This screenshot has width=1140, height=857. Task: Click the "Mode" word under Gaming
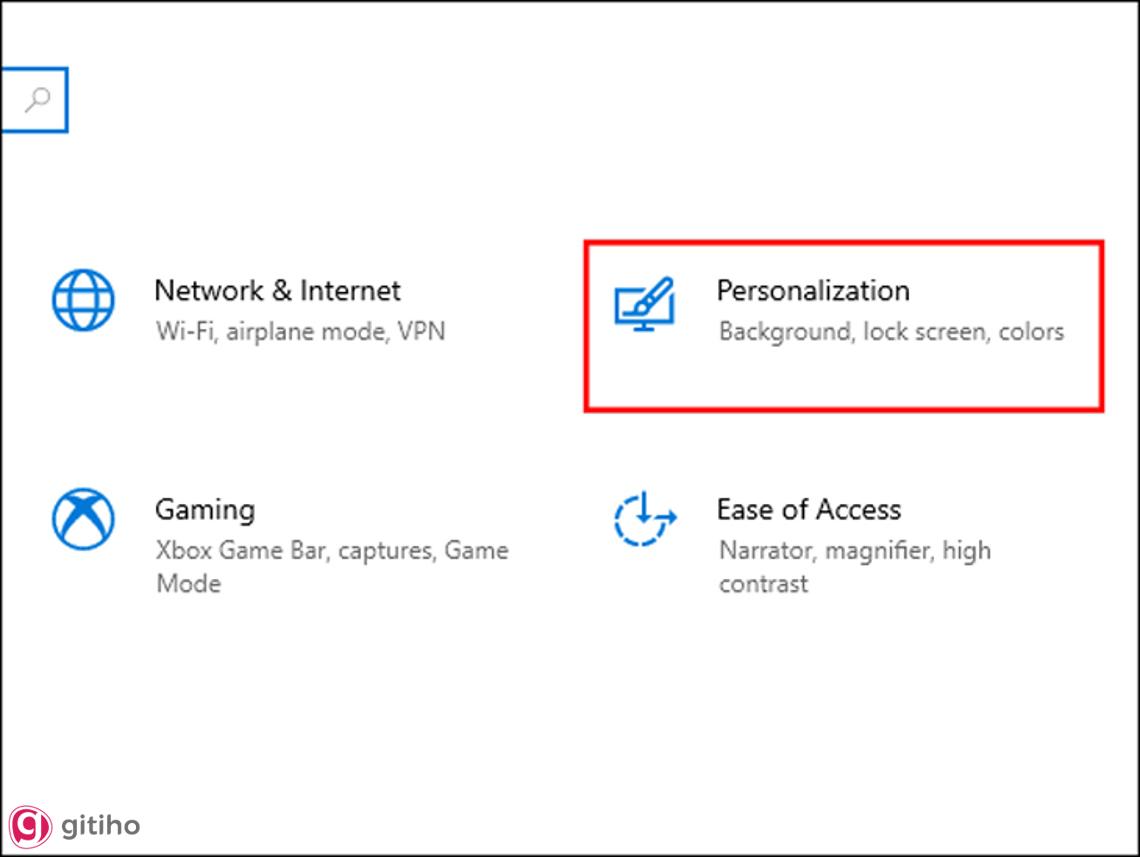tap(187, 583)
